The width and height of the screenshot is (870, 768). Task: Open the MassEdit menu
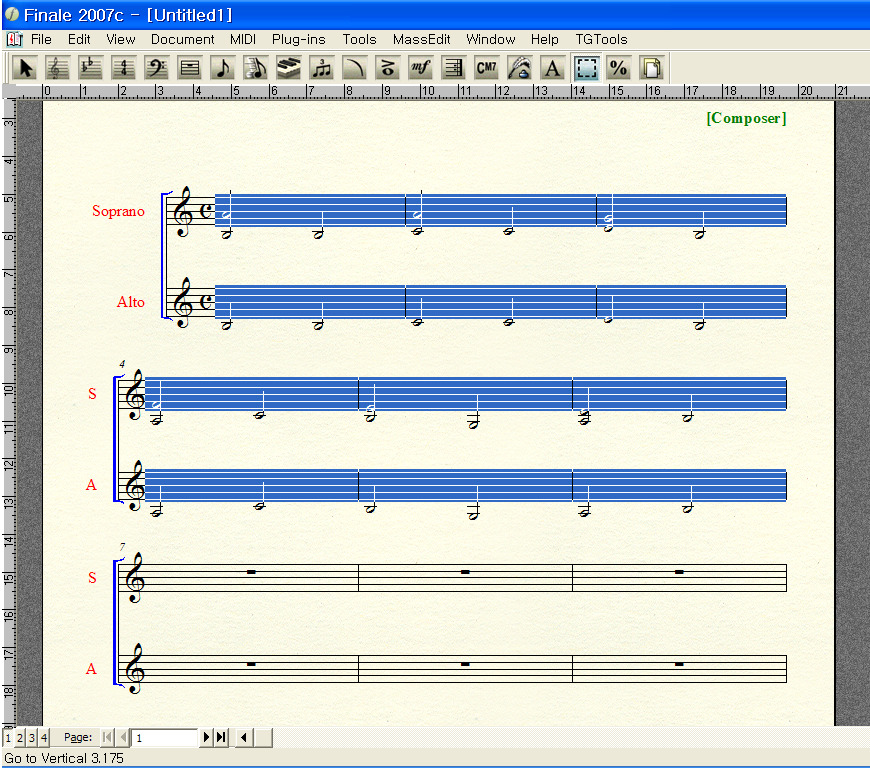(x=420, y=40)
